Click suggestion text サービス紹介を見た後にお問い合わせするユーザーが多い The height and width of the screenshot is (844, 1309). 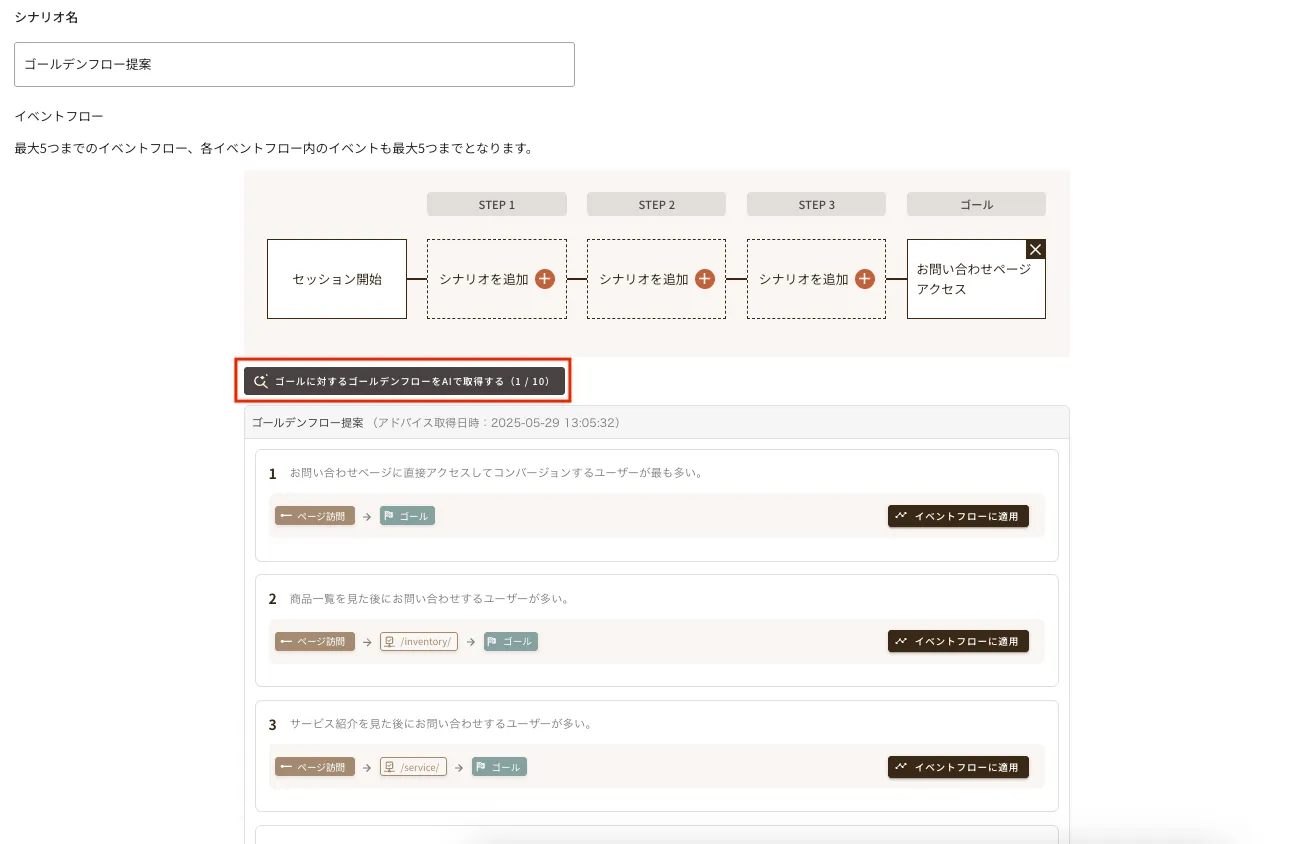coord(440,724)
